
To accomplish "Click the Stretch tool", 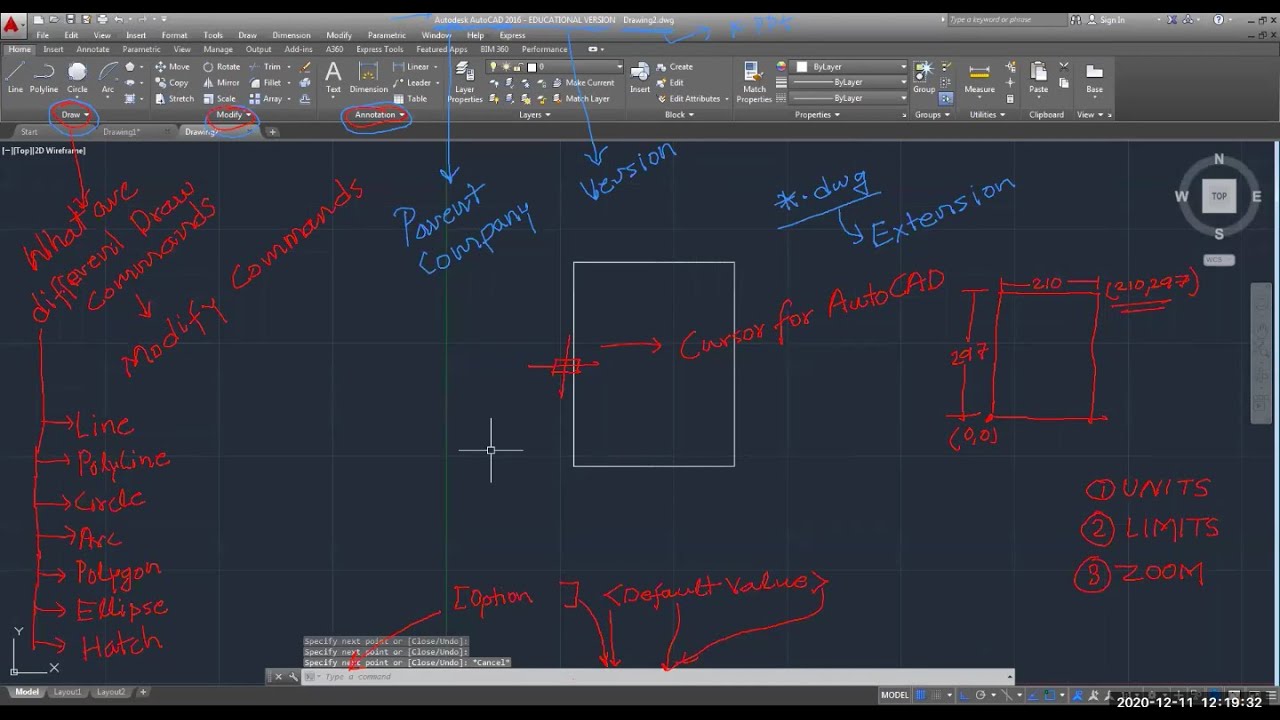I will click(174, 99).
